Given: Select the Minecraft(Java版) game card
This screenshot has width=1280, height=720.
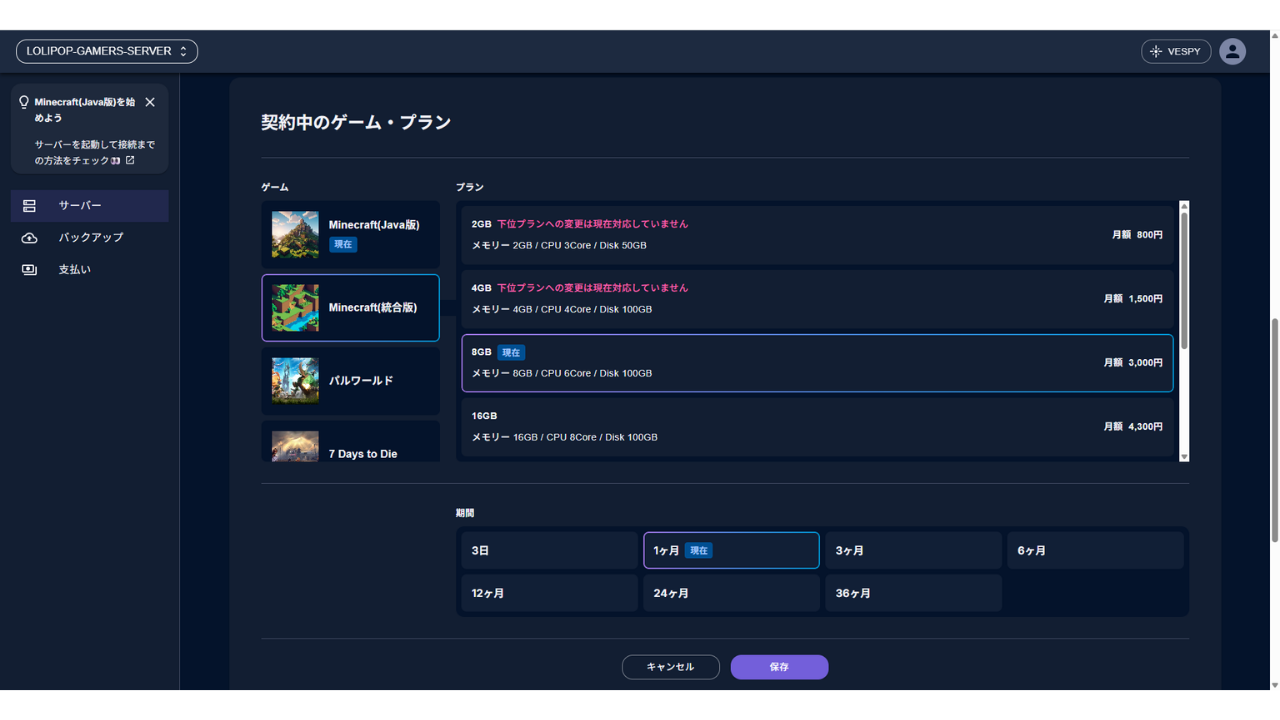Looking at the screenshot, I should (x=350, y=235).
